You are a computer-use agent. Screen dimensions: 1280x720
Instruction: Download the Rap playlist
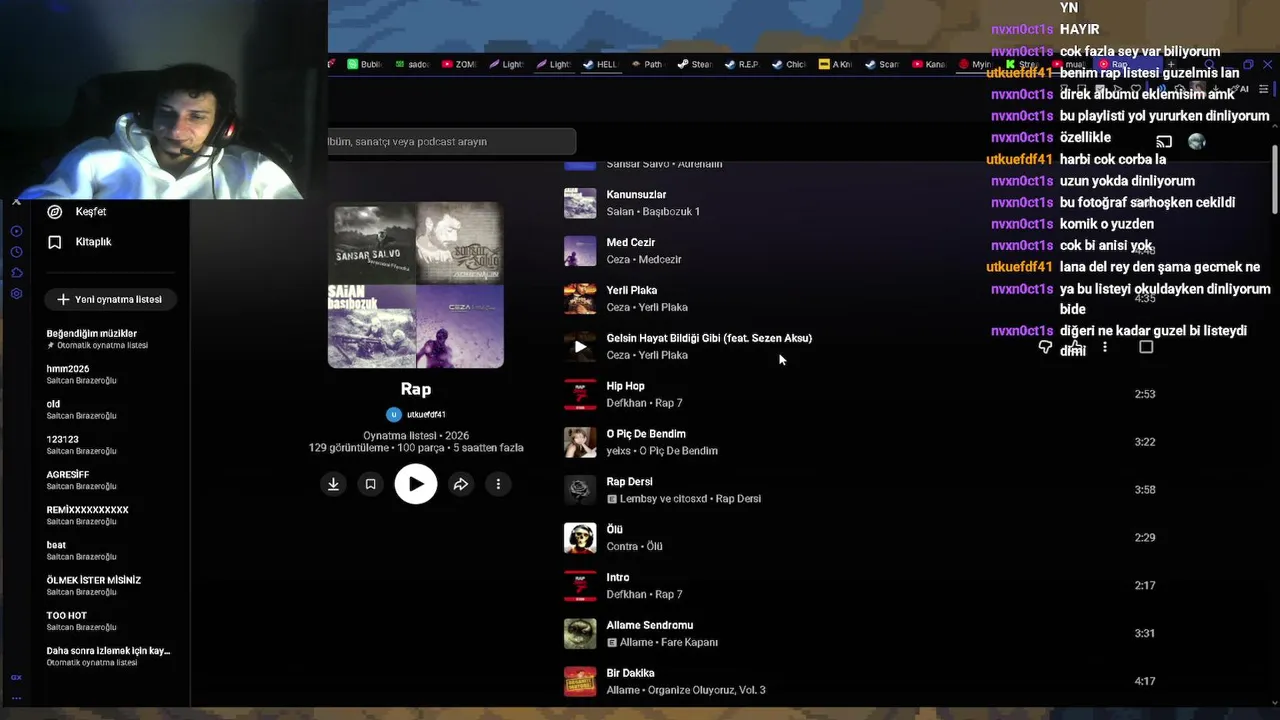click(x=333, y=484)
